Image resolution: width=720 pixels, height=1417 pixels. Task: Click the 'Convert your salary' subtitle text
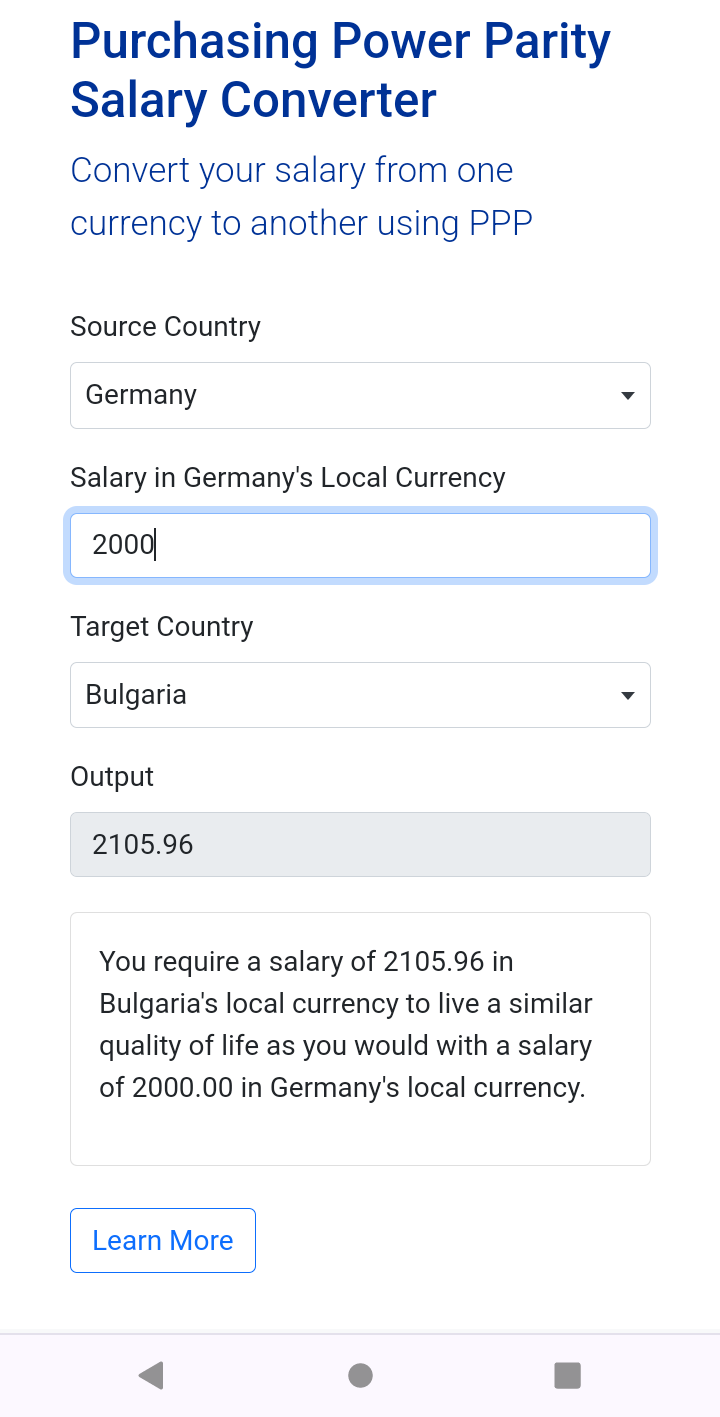(x=300, y=197)
